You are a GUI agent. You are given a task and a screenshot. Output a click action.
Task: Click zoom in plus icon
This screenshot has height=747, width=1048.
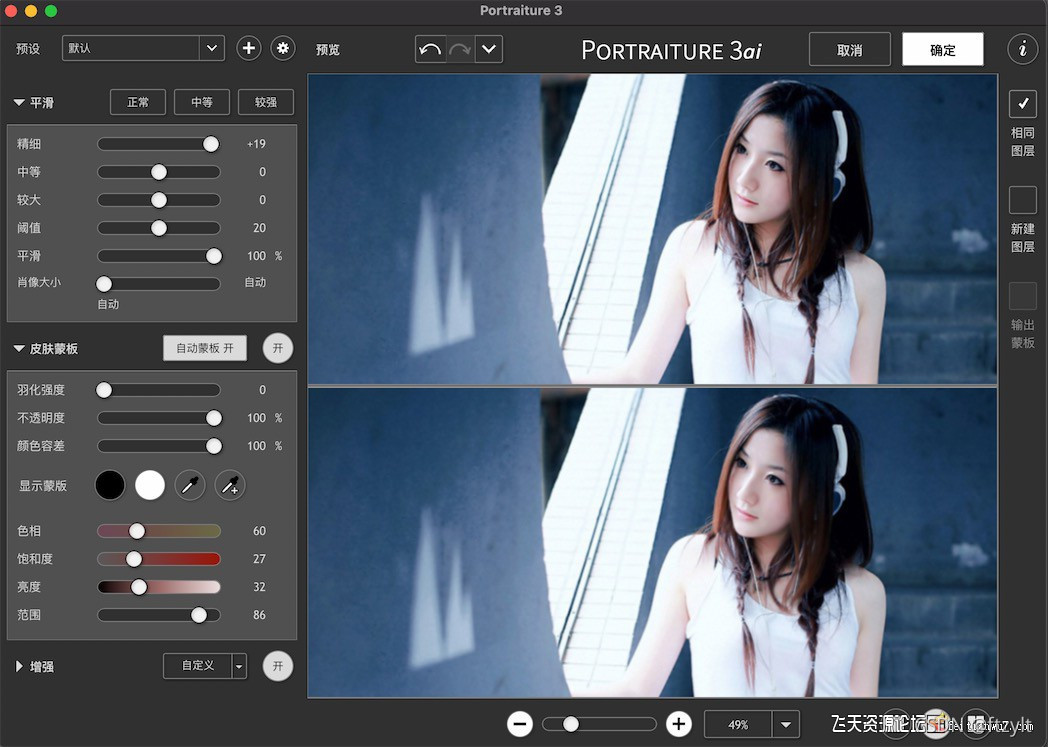click(679, 724)
